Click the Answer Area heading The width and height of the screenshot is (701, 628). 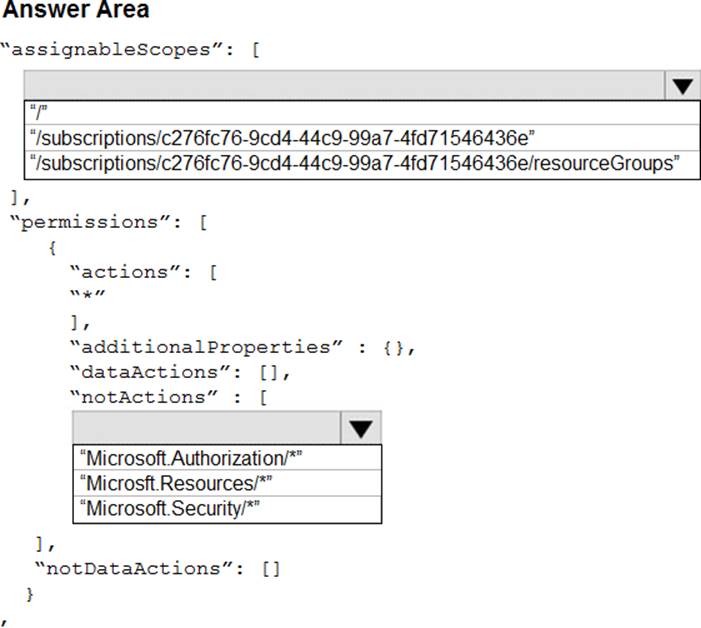click(x=77, y=11)
